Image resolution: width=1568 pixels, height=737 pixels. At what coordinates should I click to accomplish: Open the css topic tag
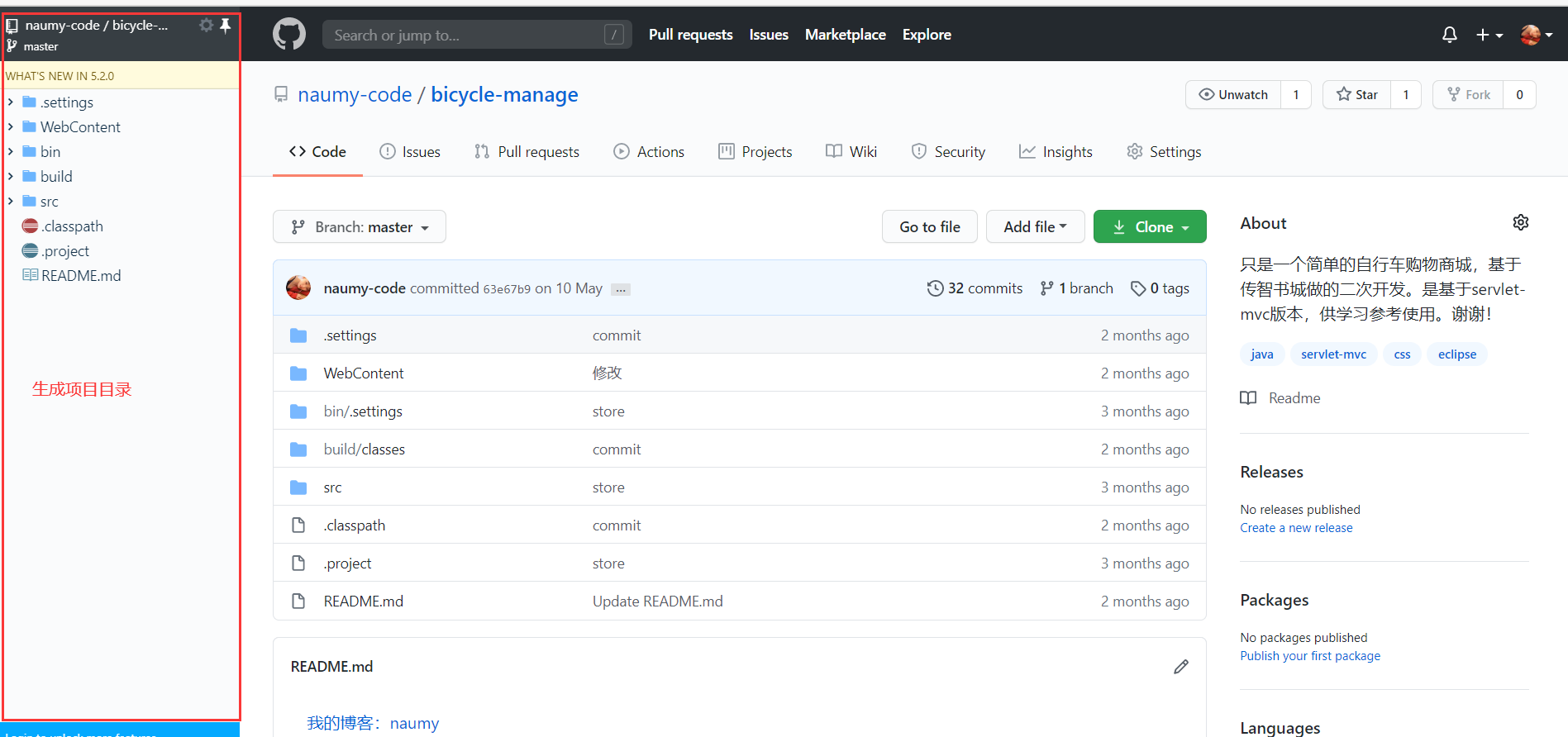click(x=1402, y=354)
